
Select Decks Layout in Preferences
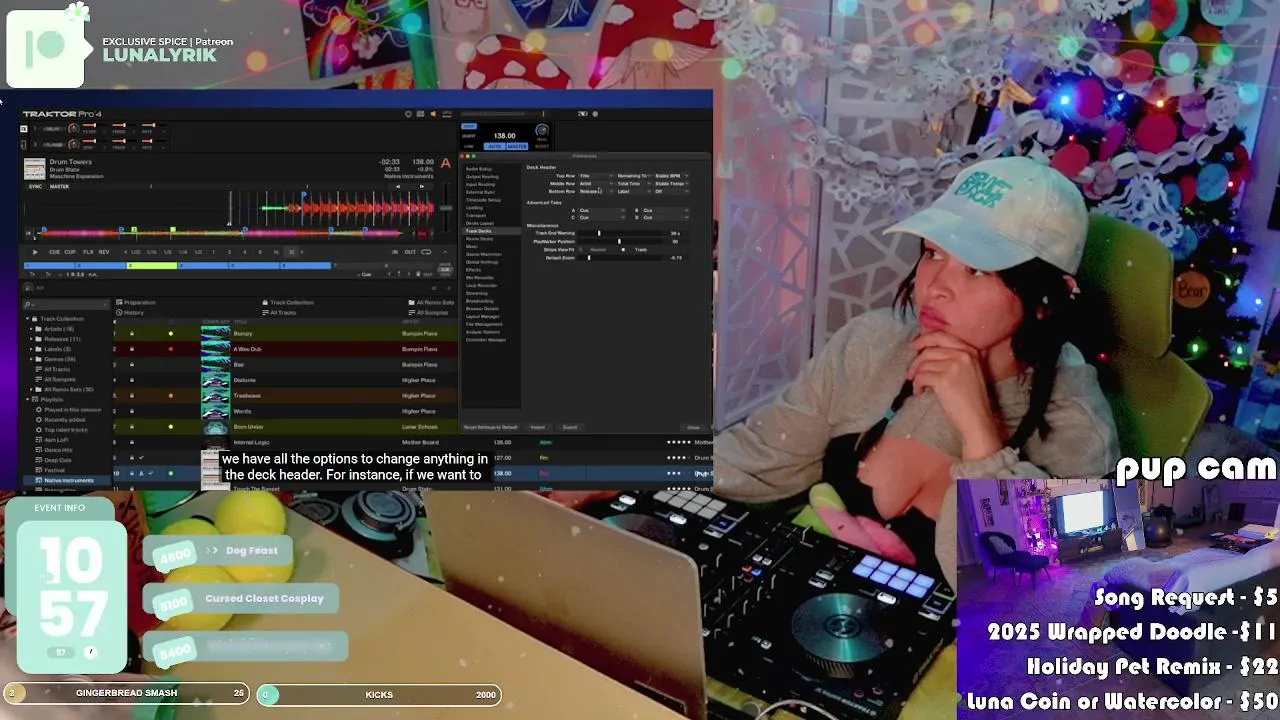pos(480,223)
